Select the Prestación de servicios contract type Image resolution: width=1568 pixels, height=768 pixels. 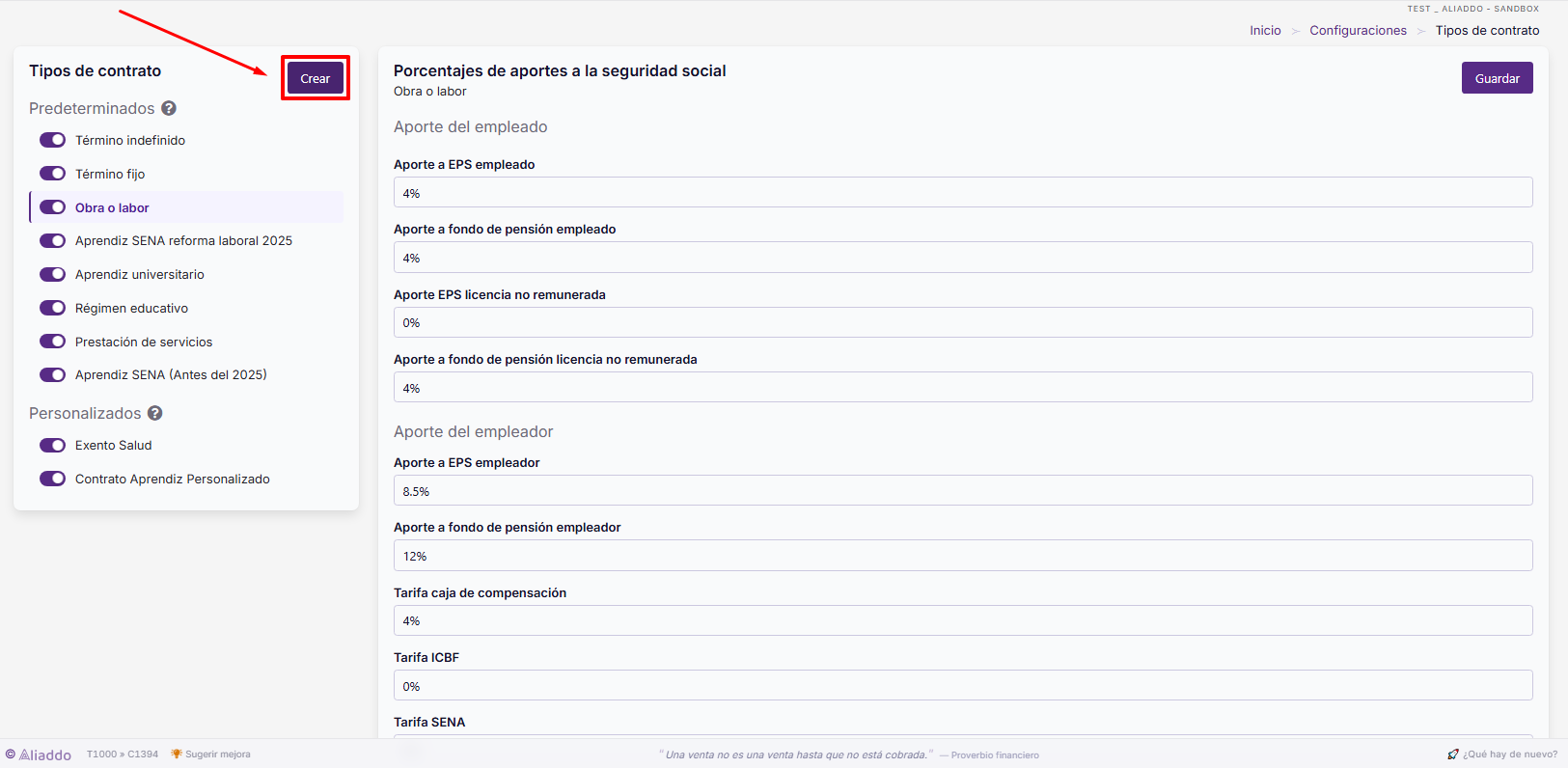[144, 342]
